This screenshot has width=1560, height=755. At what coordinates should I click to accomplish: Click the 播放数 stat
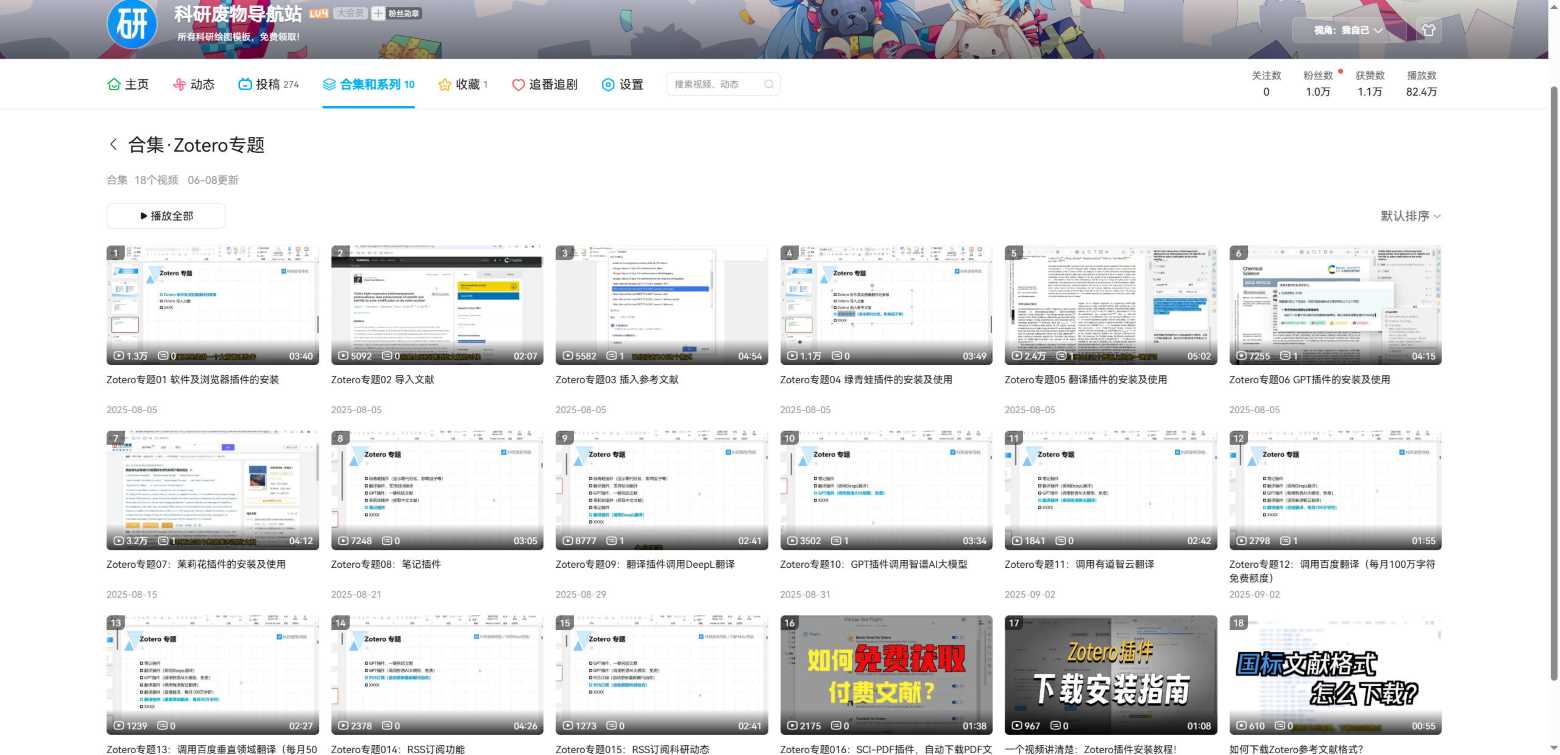(1422, 84)
